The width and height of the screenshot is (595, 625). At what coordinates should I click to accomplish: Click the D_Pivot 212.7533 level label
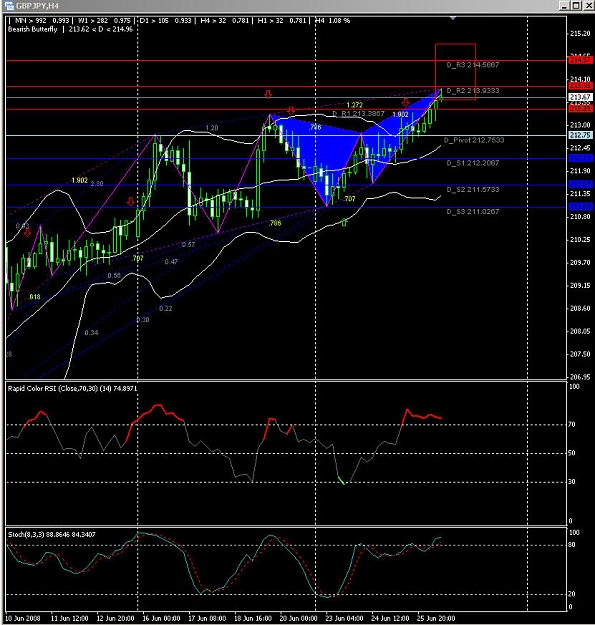click(474, 140)
